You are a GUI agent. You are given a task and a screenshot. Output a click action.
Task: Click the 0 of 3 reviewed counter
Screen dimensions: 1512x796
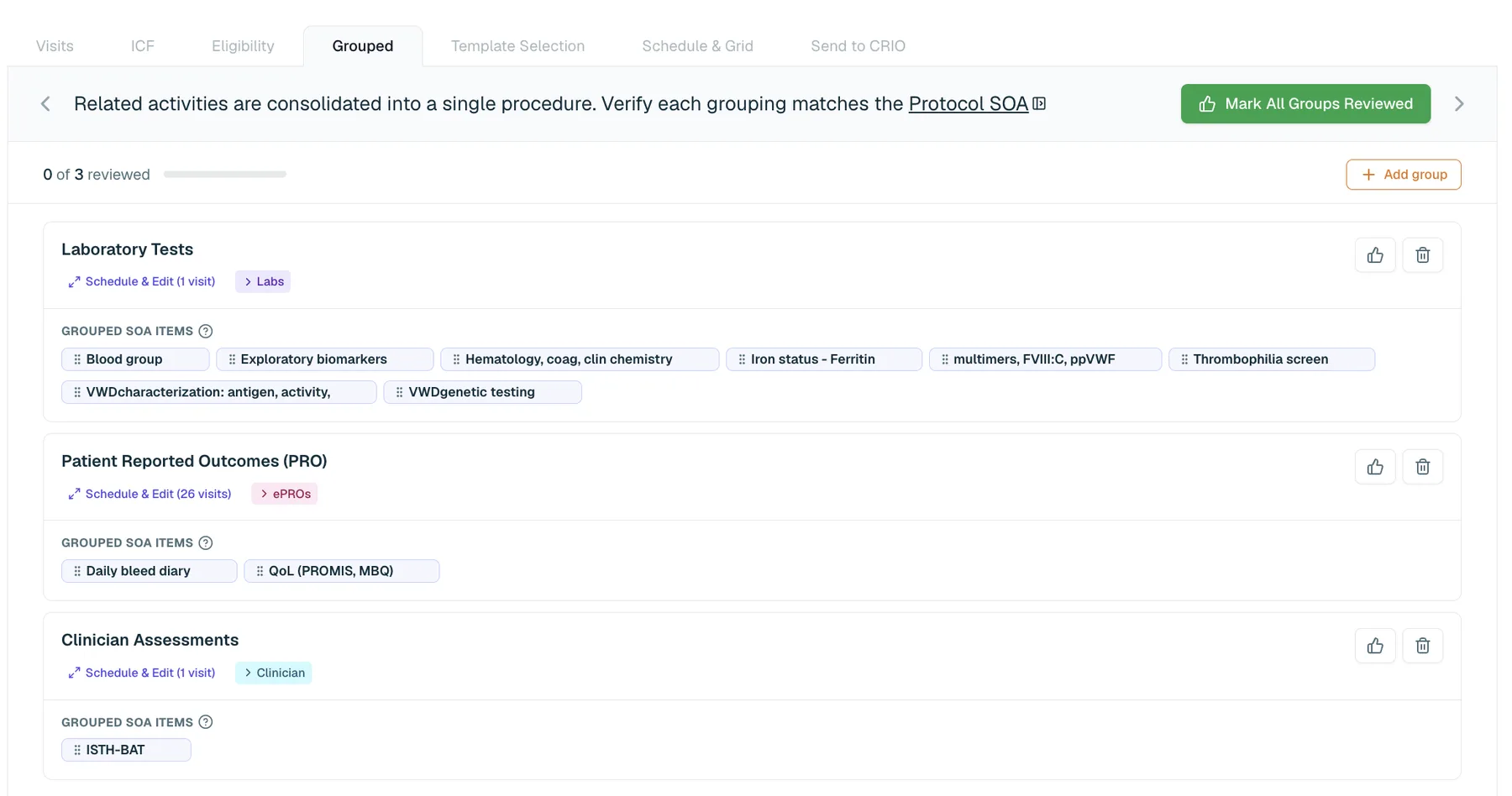(97, 175)
